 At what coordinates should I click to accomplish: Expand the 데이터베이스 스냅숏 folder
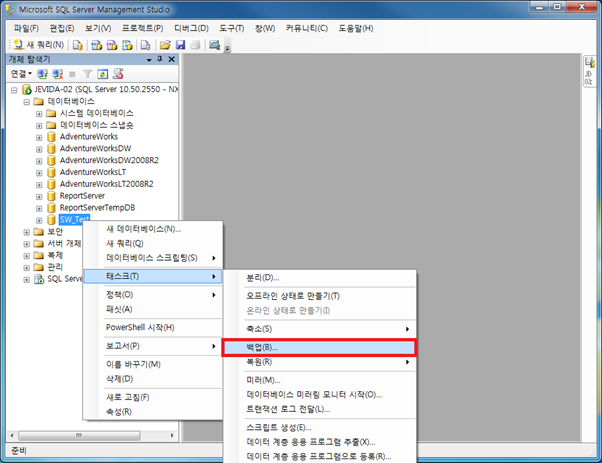39,126
